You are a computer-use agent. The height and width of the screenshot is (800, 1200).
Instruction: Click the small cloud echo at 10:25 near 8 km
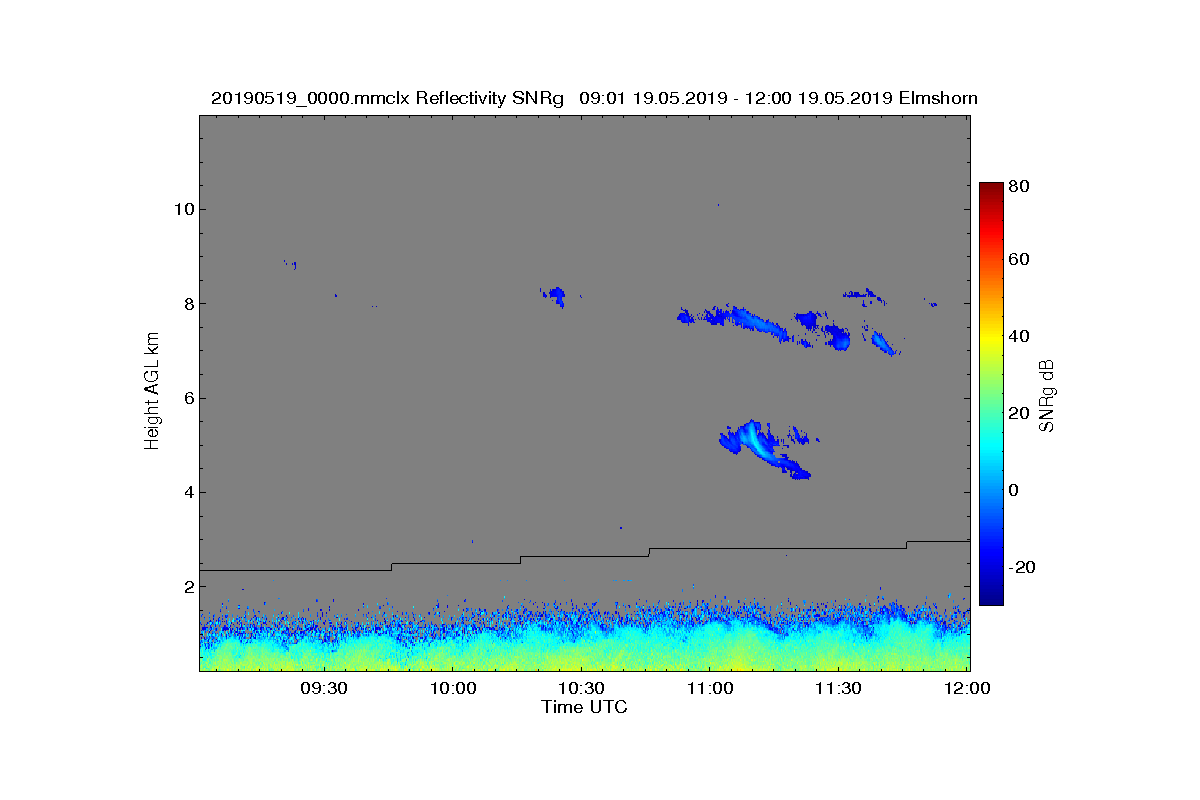pos(555,296)
